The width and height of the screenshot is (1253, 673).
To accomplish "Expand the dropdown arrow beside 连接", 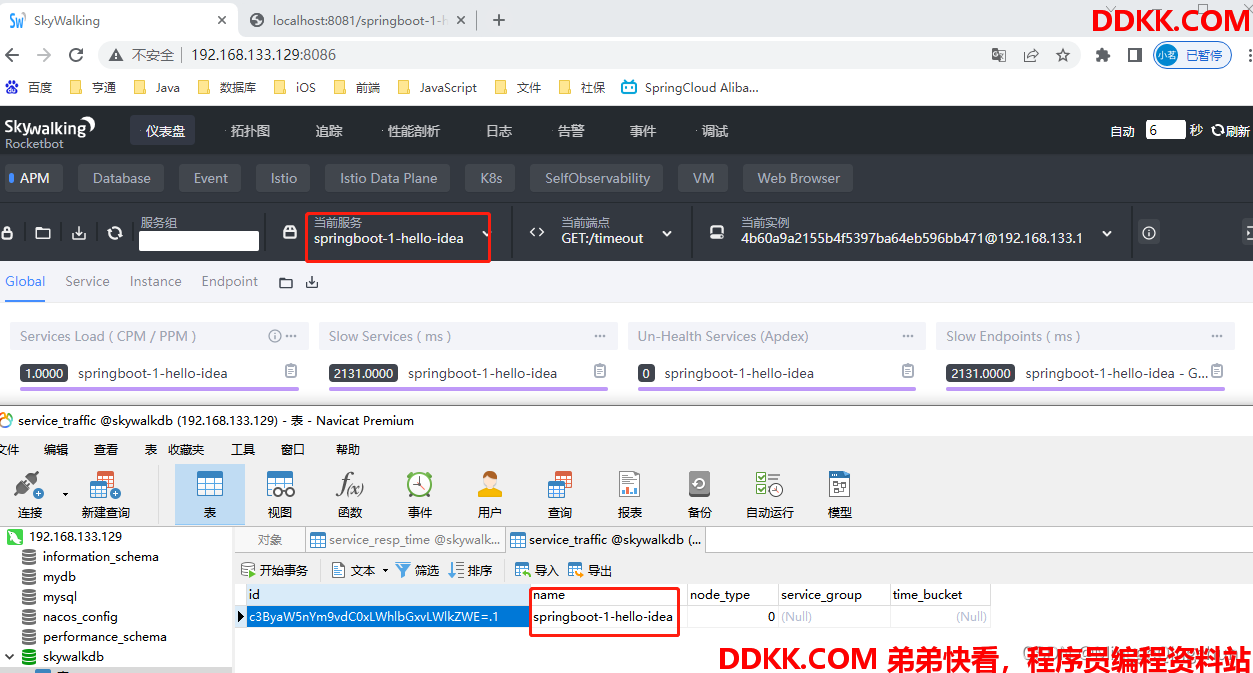I will click(65, 493).
